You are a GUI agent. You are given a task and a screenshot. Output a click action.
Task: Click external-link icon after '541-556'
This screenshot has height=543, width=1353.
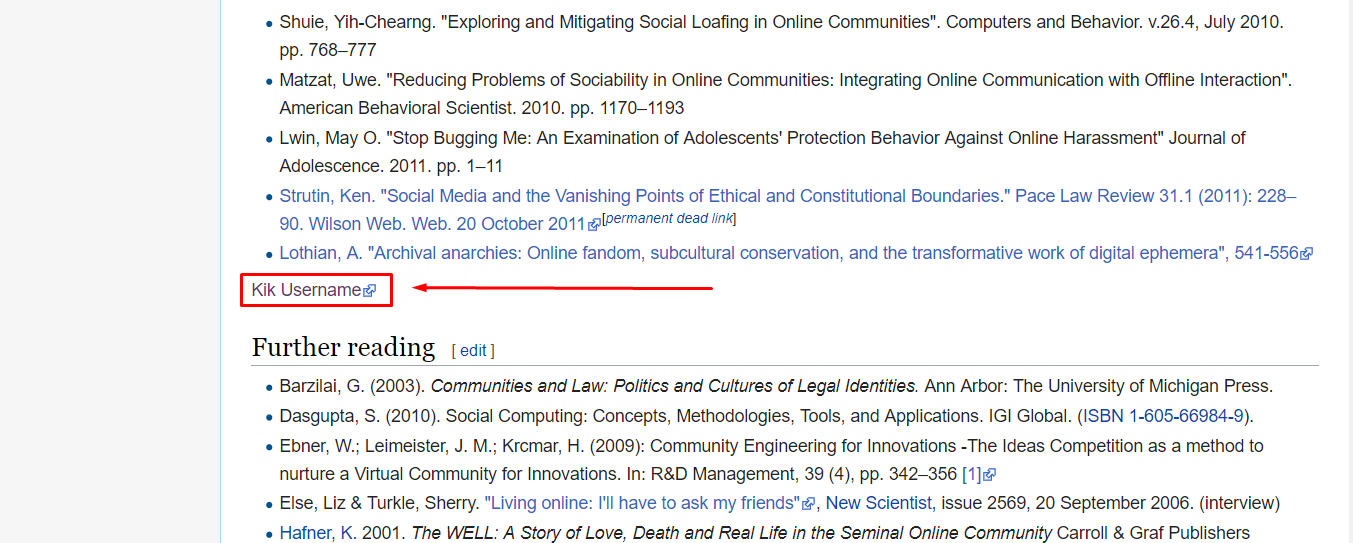coord(1306,254)
